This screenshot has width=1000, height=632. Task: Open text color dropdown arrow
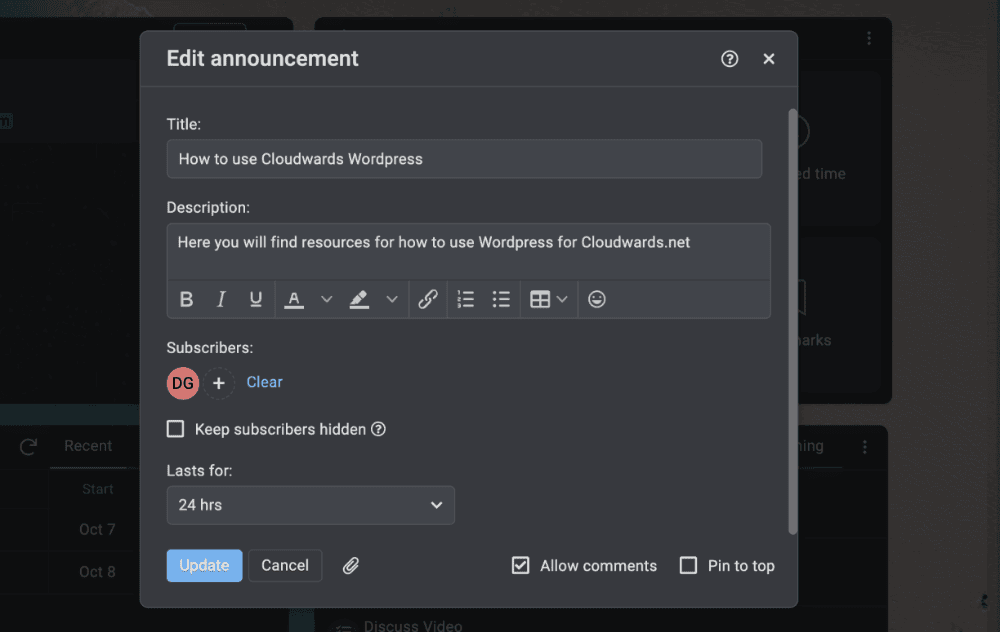point(327,299)
